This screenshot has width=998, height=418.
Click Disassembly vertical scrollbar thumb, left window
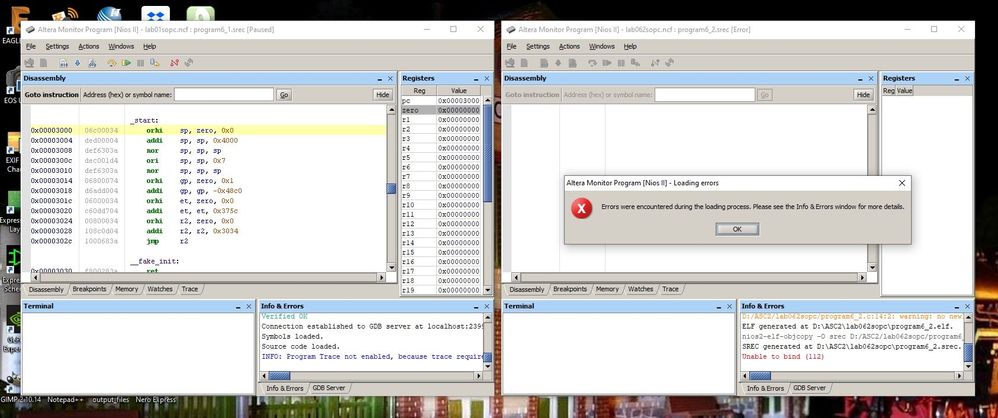click(x=391, y=188)
